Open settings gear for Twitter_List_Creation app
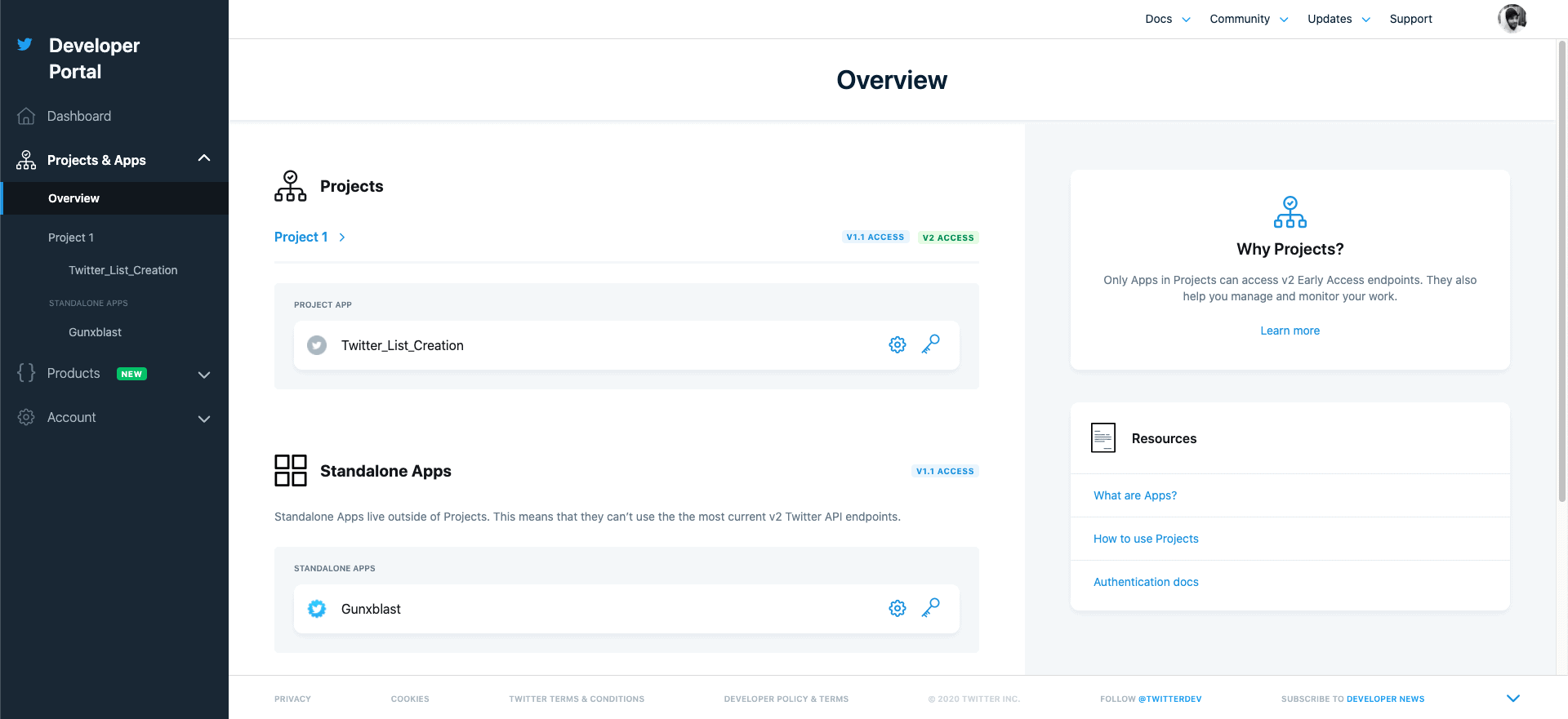Image resolution: width=1568 pixels, height=719 pixels. [x=898, y=345]
